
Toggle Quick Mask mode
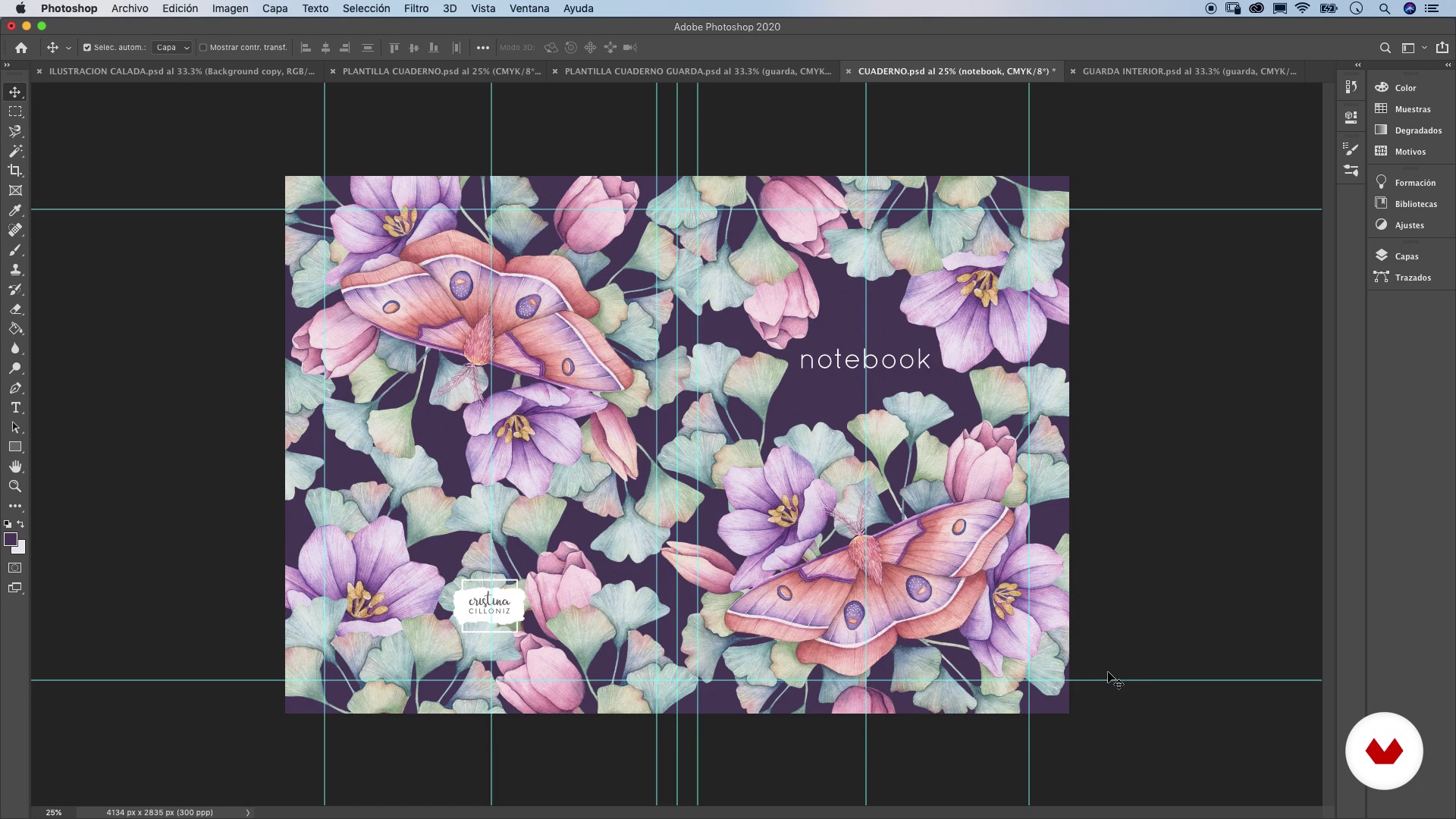(x=15, y=568)
